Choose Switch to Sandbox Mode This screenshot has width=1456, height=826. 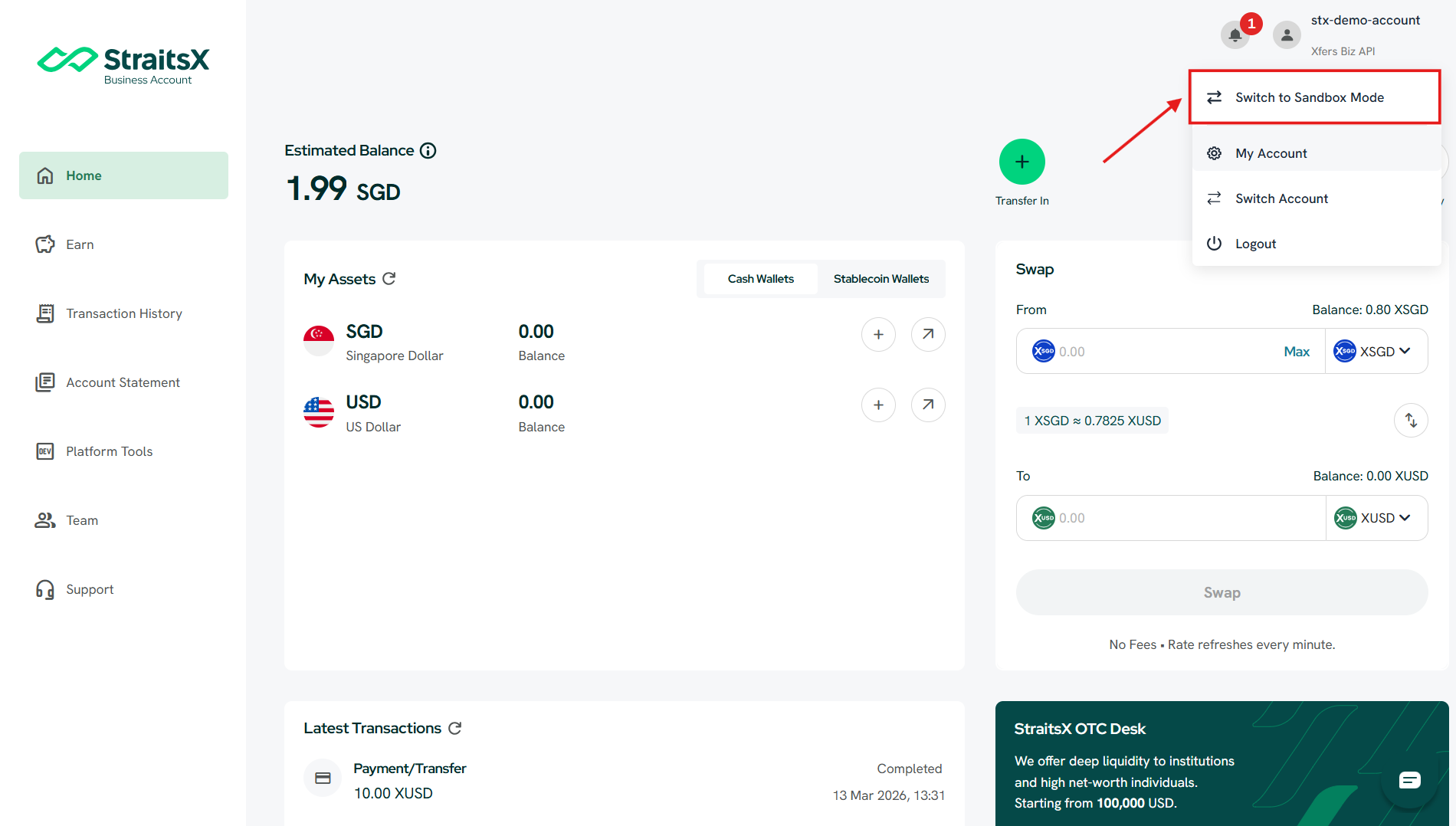click(1315, 97)
